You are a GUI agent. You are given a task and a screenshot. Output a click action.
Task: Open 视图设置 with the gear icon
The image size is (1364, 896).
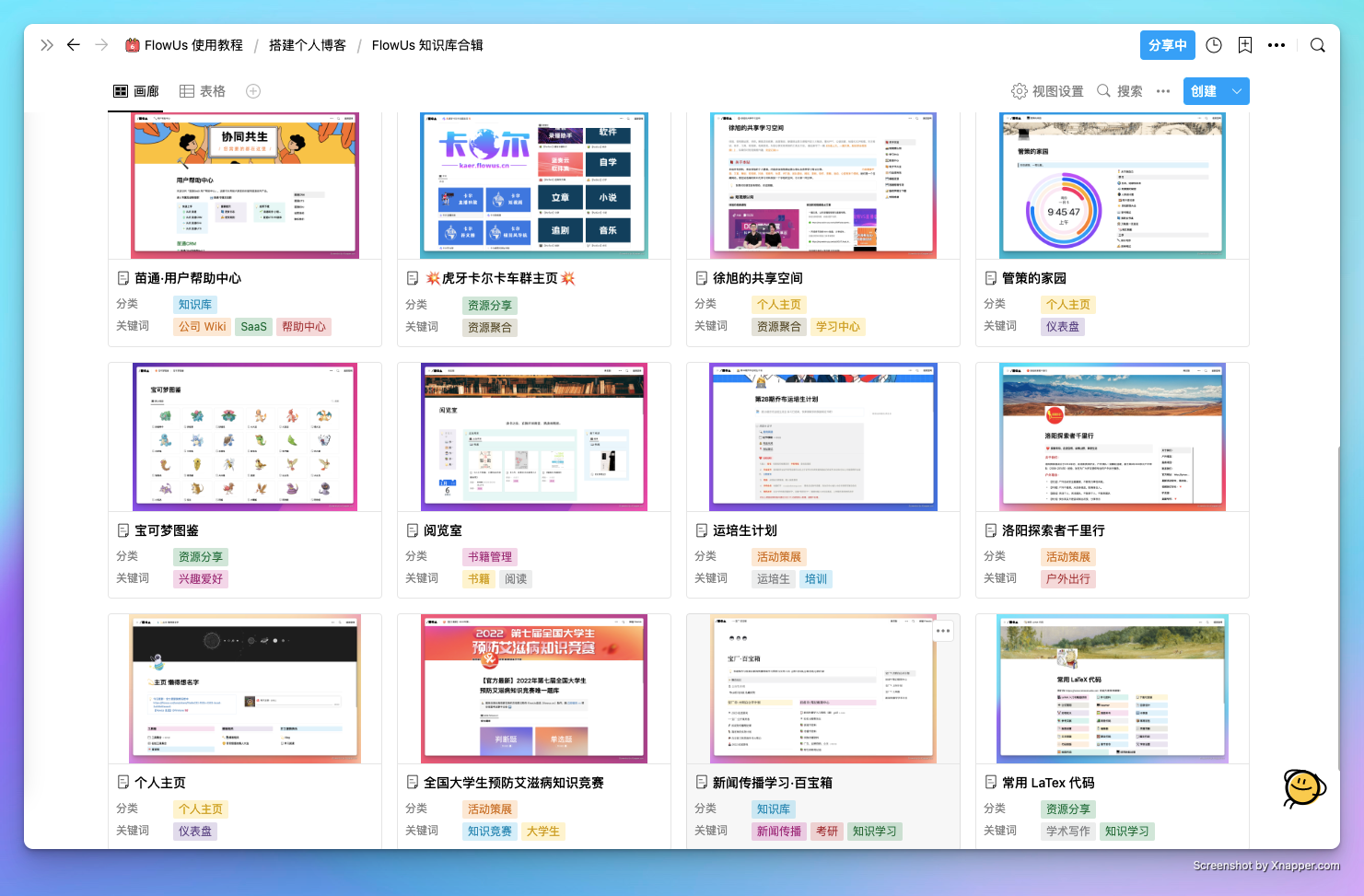(x=1020, y=91)
